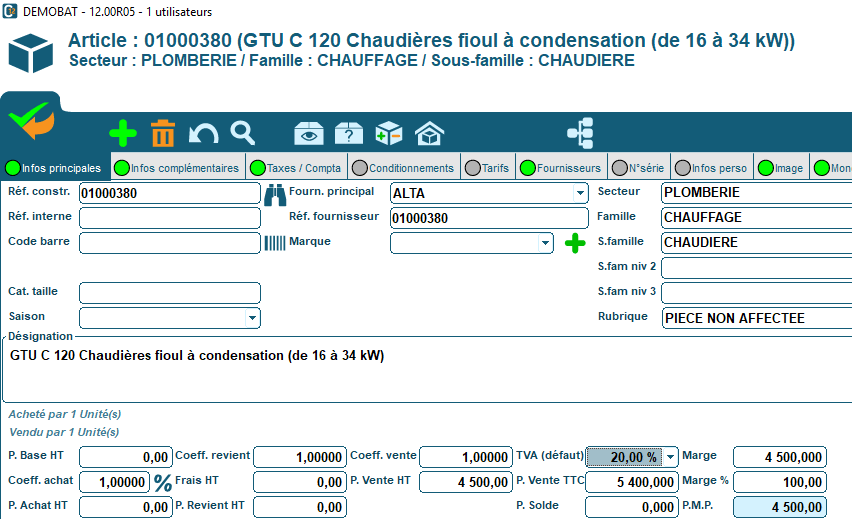
Task: Expand the Saison dropdown
Action: point(252,318)
